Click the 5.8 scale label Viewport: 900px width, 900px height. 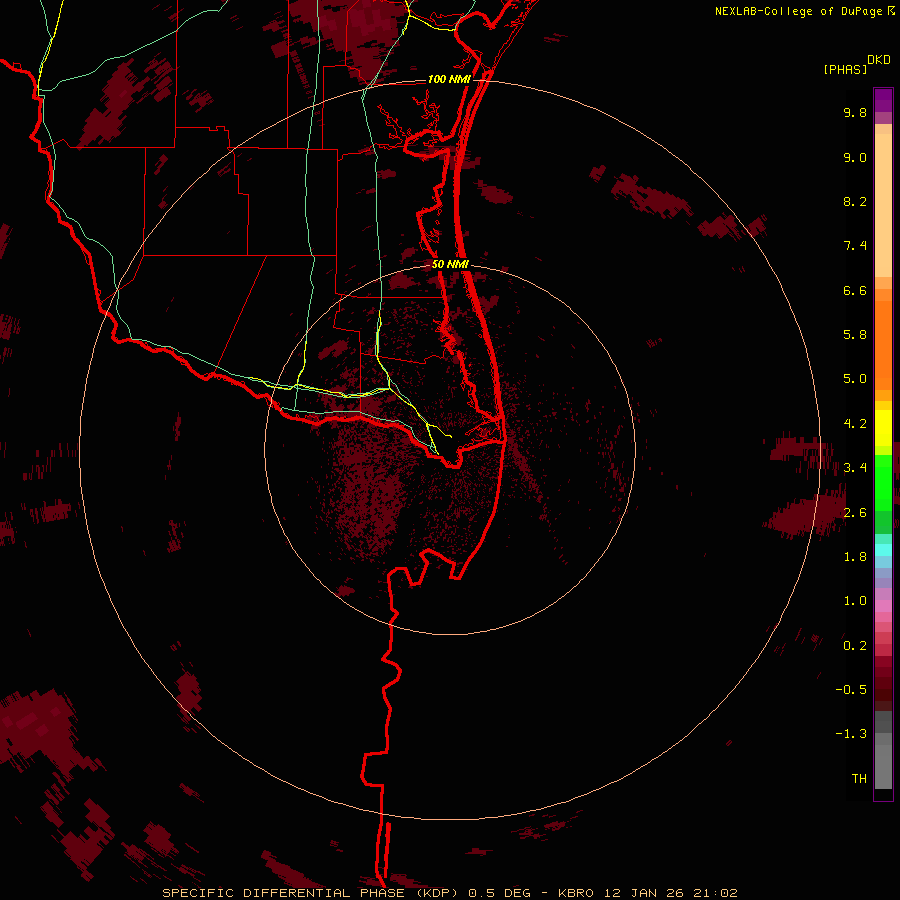coord(855,335)
